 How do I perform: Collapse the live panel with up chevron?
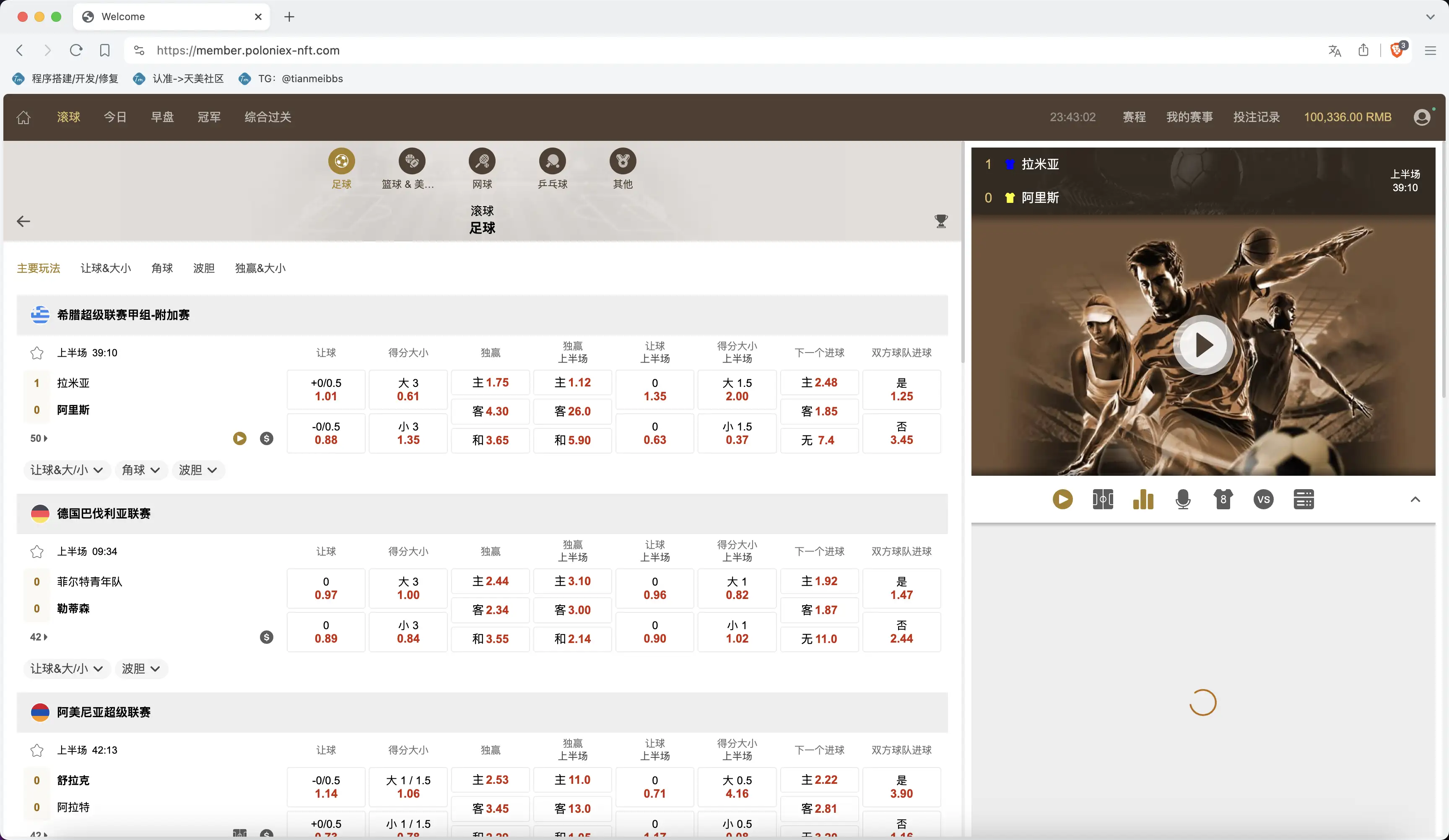click(x=1415, y=499)
